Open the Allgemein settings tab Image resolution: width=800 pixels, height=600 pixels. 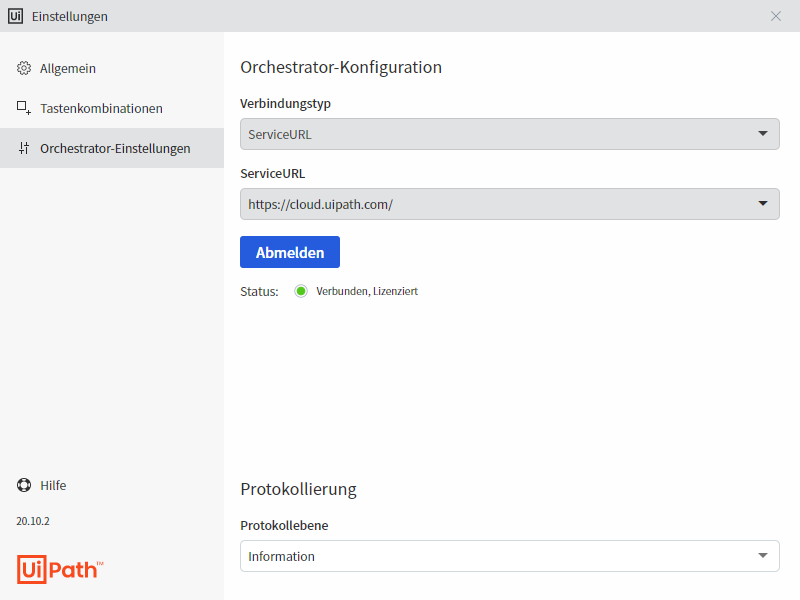click(x=68, y=68)
